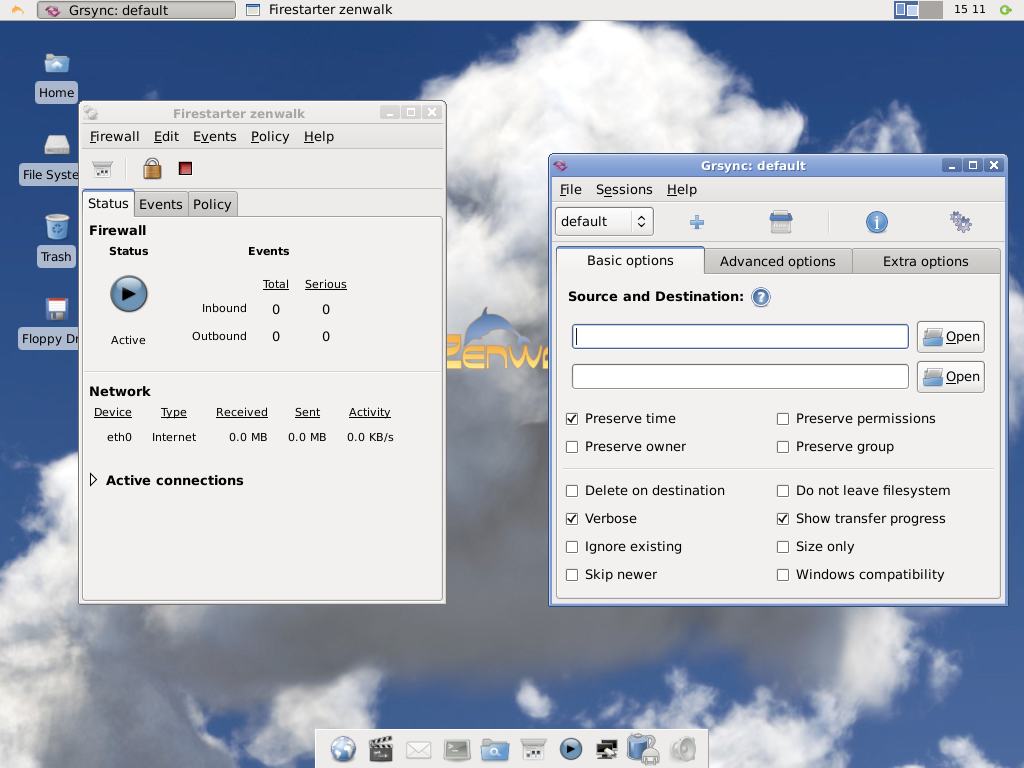Viewport: 1024px width, 768px height.
Task: Open mail envelope icon in dock
Action: [419, 750]
